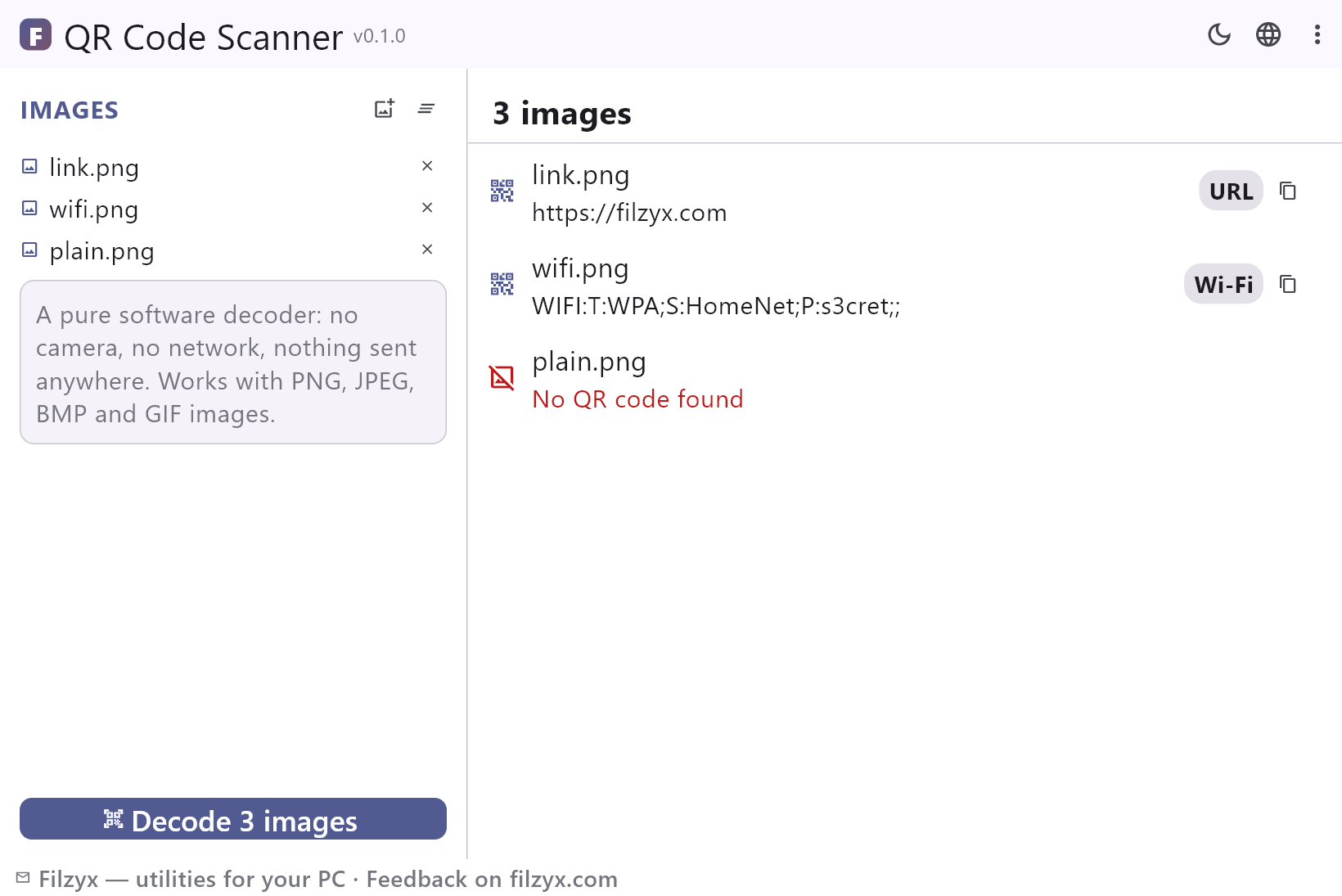Click the 3 images heading

point(562,114)
